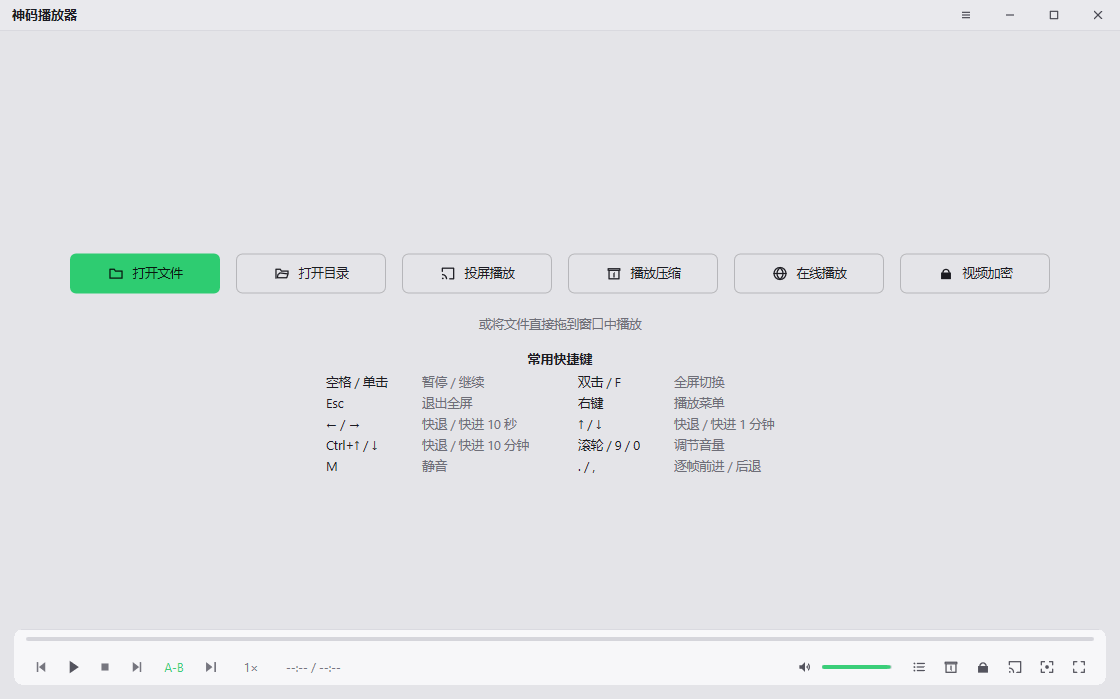The height and width of the screenshot is (699, 1120).
Task: Click the 滚轮 / 9 / 0 shortcut
Action: [609, 446]
